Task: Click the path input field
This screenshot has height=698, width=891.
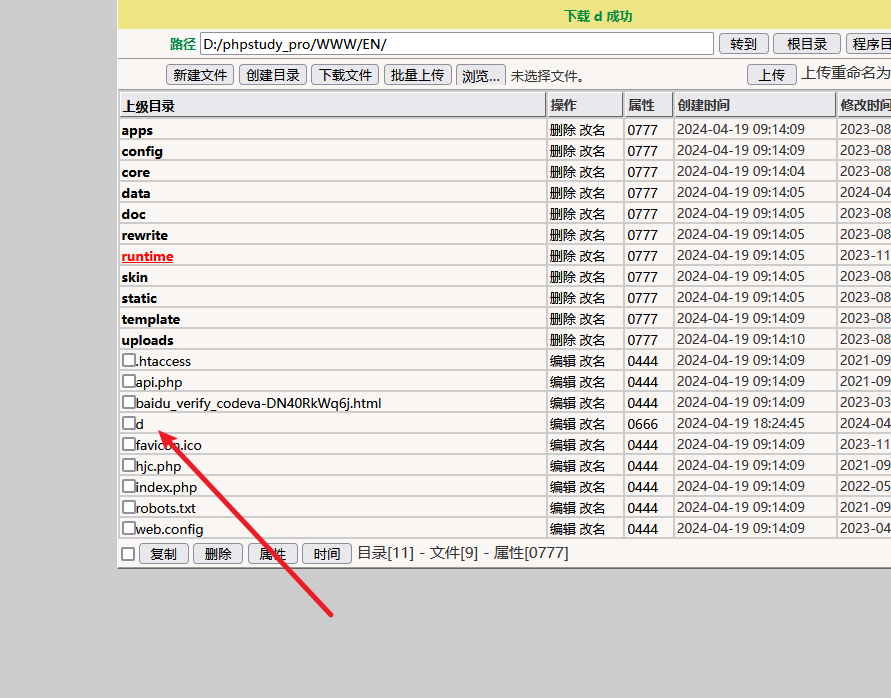Action: [456, 44]
